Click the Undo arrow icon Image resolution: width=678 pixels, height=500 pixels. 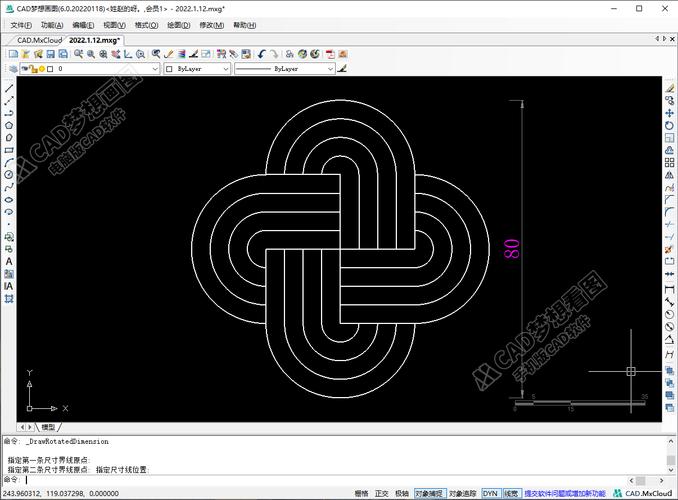261,54
